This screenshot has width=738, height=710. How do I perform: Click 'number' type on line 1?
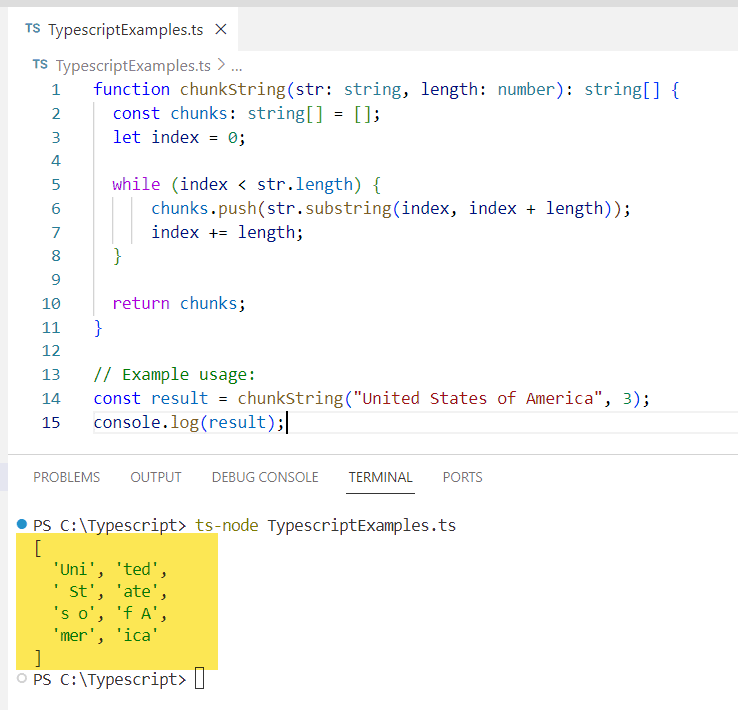tap(526, 89)
